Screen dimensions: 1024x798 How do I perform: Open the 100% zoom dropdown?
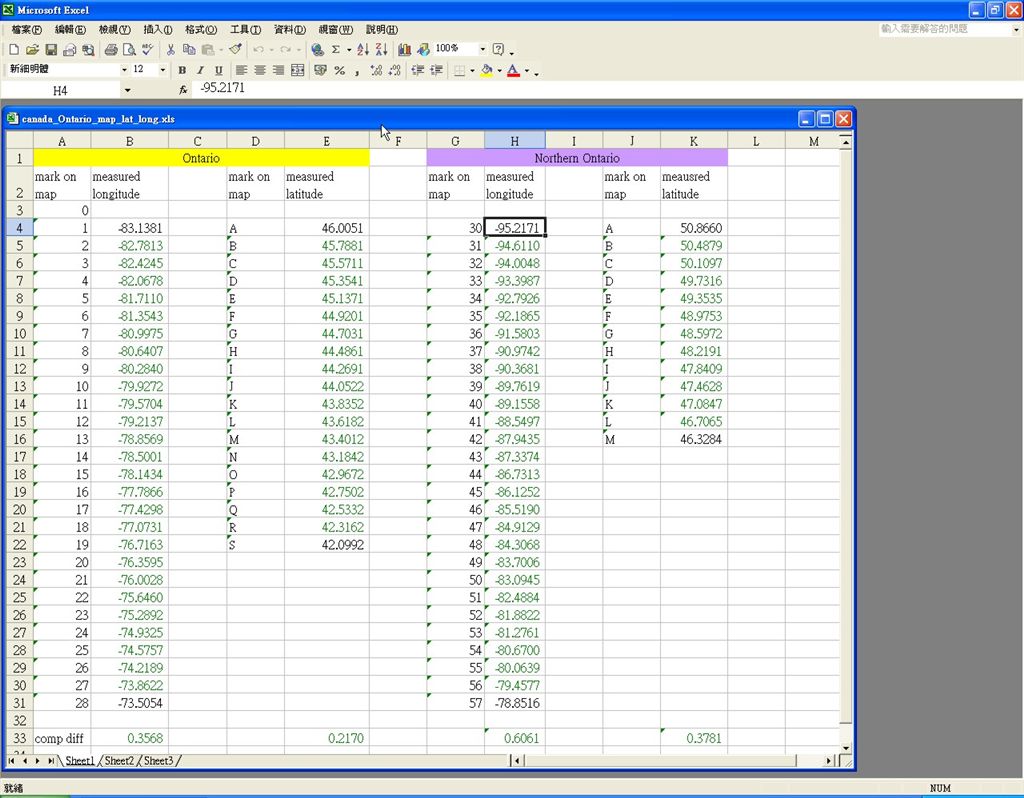pos(483,49)
